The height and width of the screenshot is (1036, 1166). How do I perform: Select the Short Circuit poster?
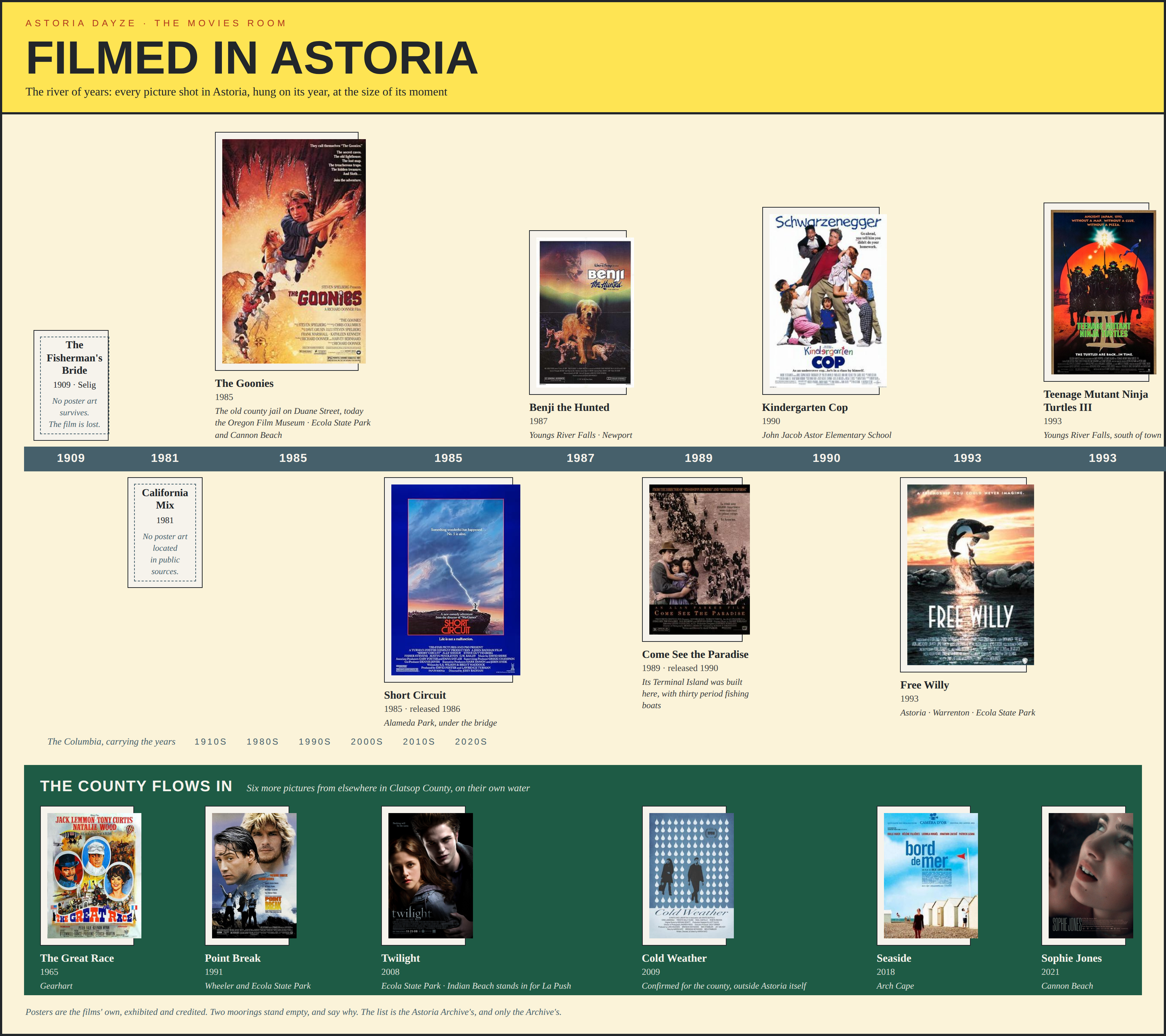(455, 579)
